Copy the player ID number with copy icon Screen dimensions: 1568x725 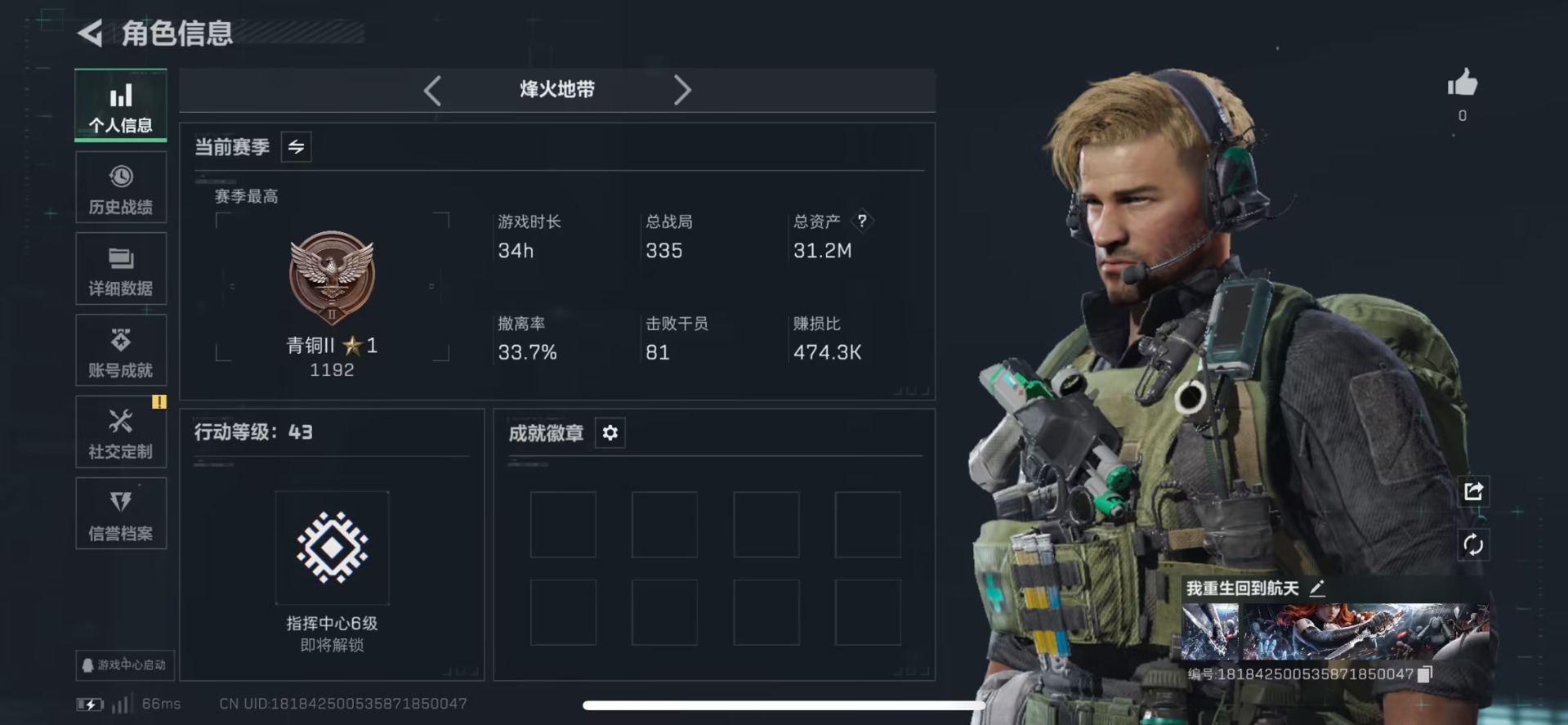[x=1425, y=674]
